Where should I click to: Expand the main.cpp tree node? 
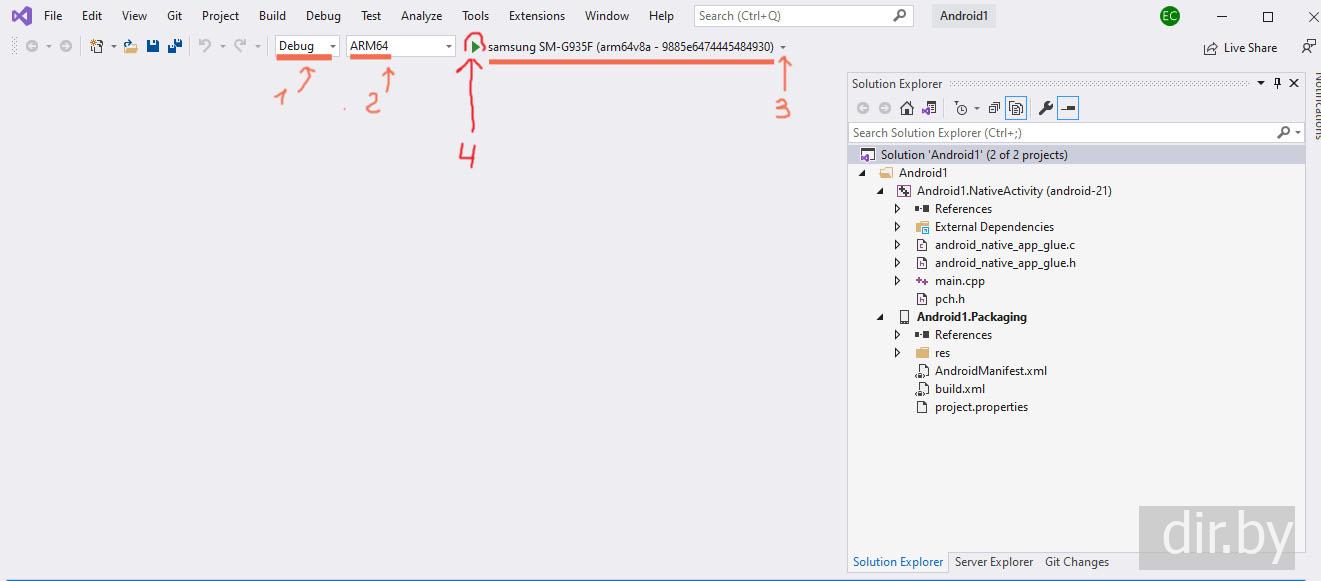[x=898, y=281]
